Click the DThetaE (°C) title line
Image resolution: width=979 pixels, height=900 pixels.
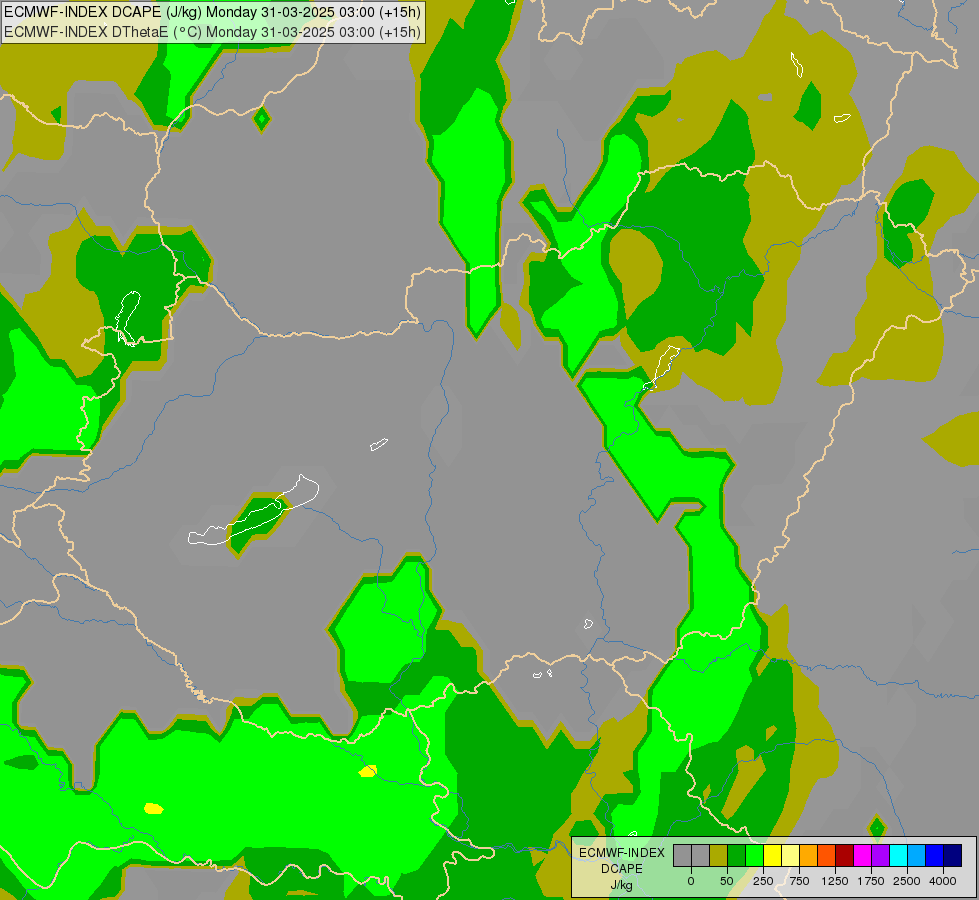coord(212,32)
